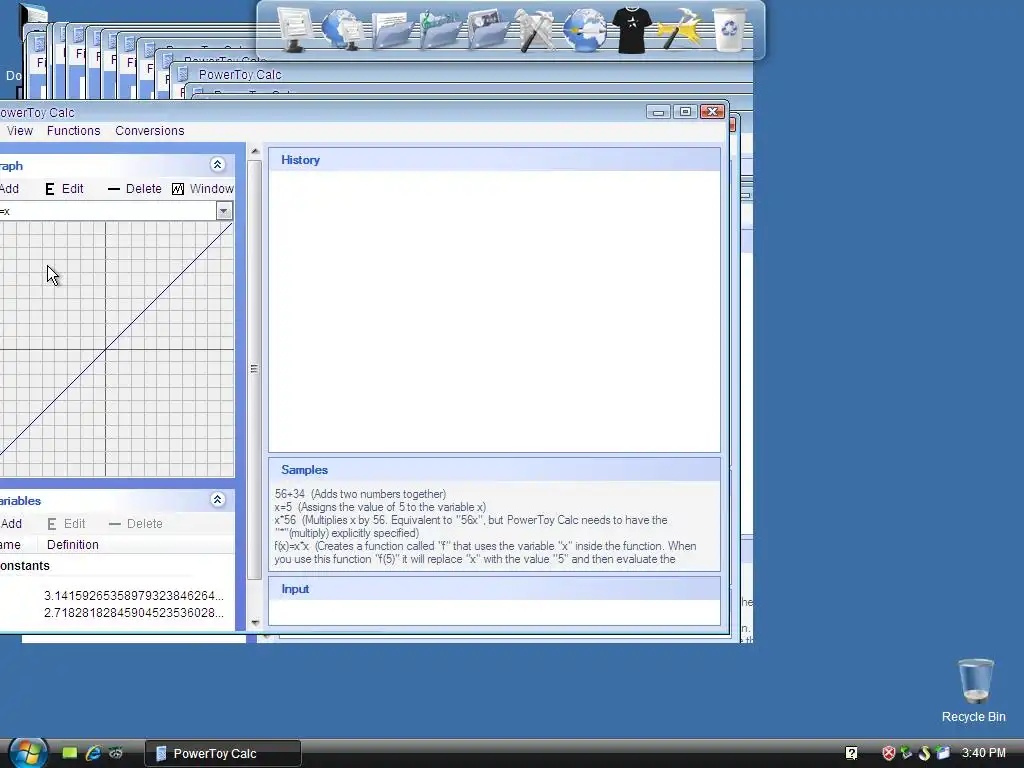Click the Edit icon in Variables toolbar
The height and width of the screenshot is (768, 1024).
tap(52, 524)
